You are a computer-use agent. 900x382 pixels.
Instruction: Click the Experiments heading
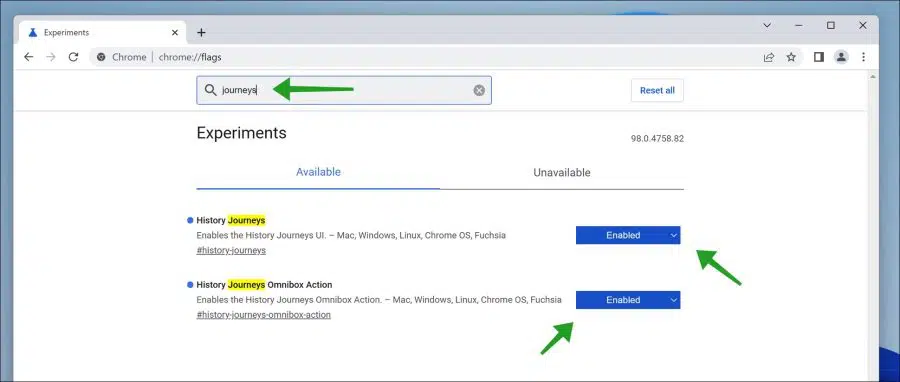241,133
